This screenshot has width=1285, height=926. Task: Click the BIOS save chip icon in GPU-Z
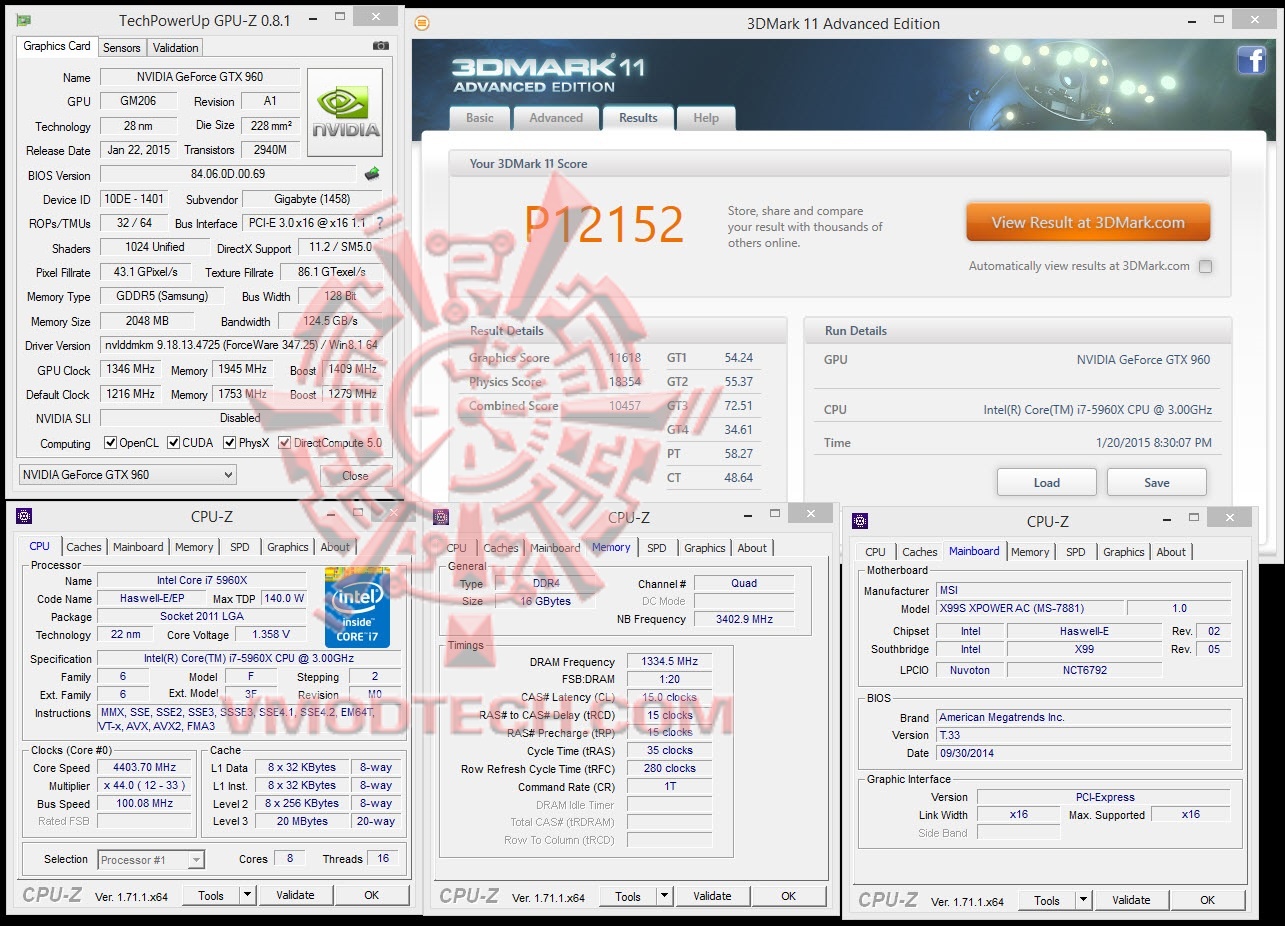pos(372,174)
